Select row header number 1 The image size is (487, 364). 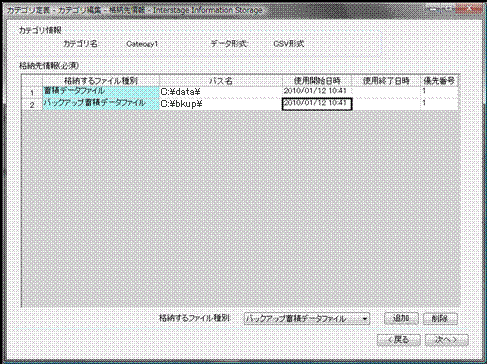pos(32,92)
